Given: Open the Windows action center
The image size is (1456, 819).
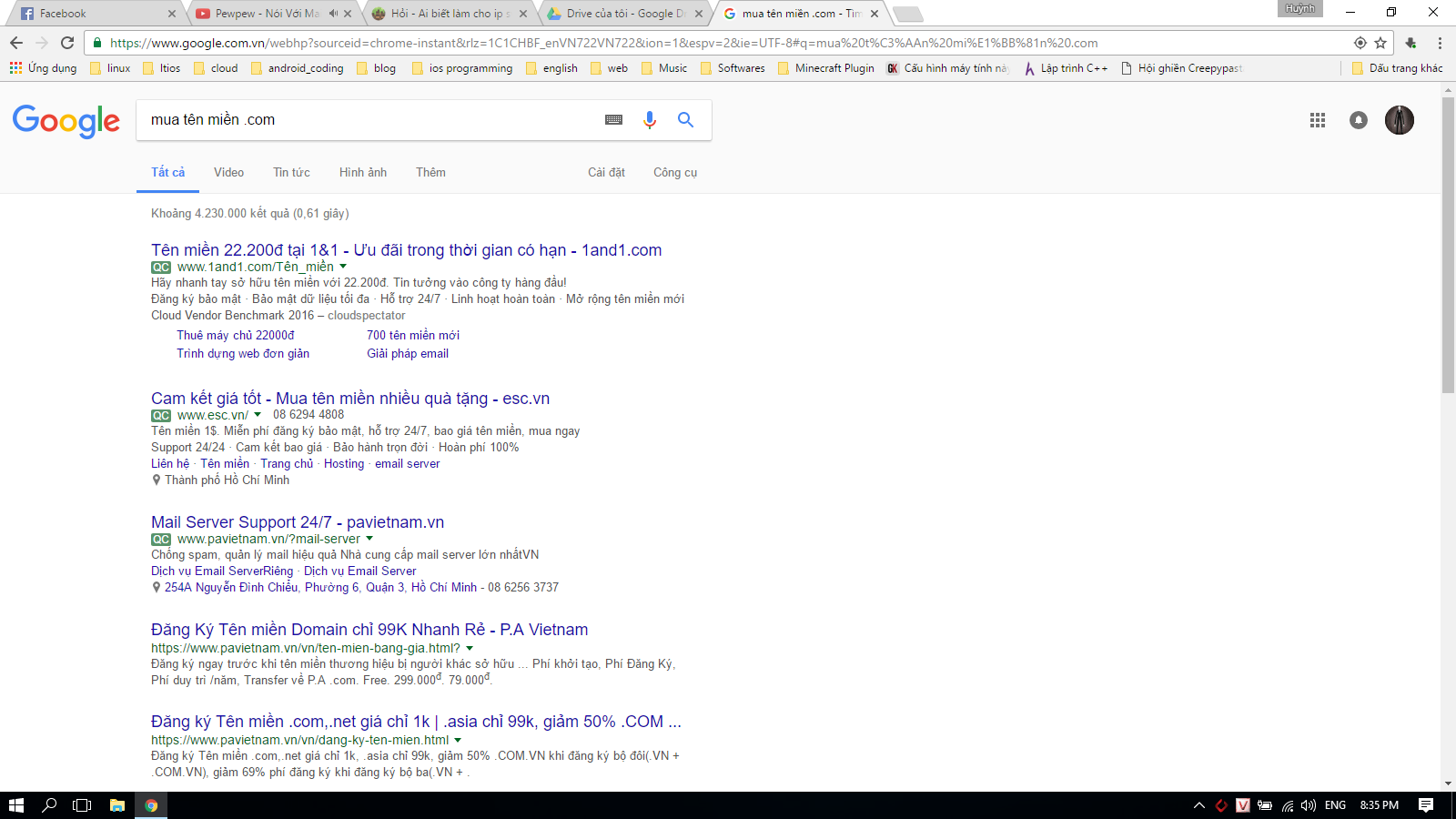Looking at the screenshot, I should (1426, 805).
